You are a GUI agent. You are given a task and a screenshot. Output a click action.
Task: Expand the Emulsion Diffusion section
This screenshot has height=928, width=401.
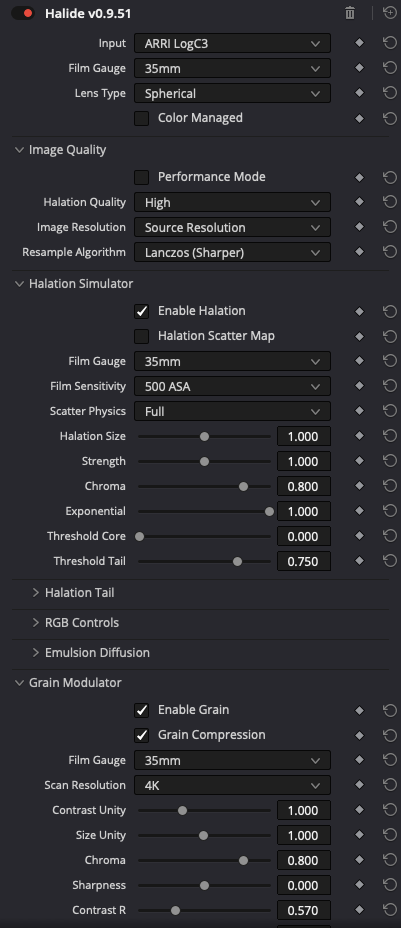[x=35, y=652]
